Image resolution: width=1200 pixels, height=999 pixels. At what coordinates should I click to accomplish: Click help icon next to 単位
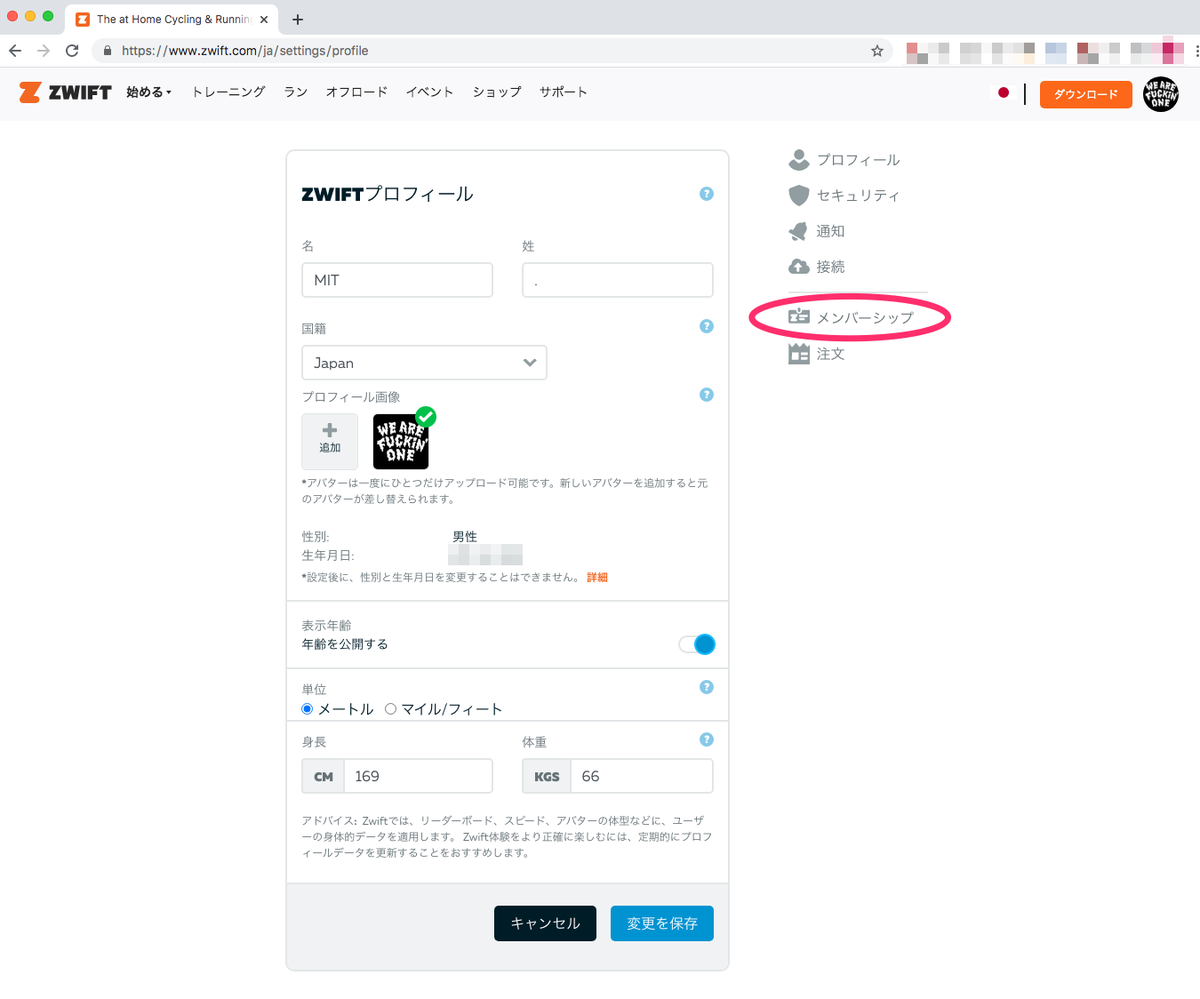coord(707,687)
